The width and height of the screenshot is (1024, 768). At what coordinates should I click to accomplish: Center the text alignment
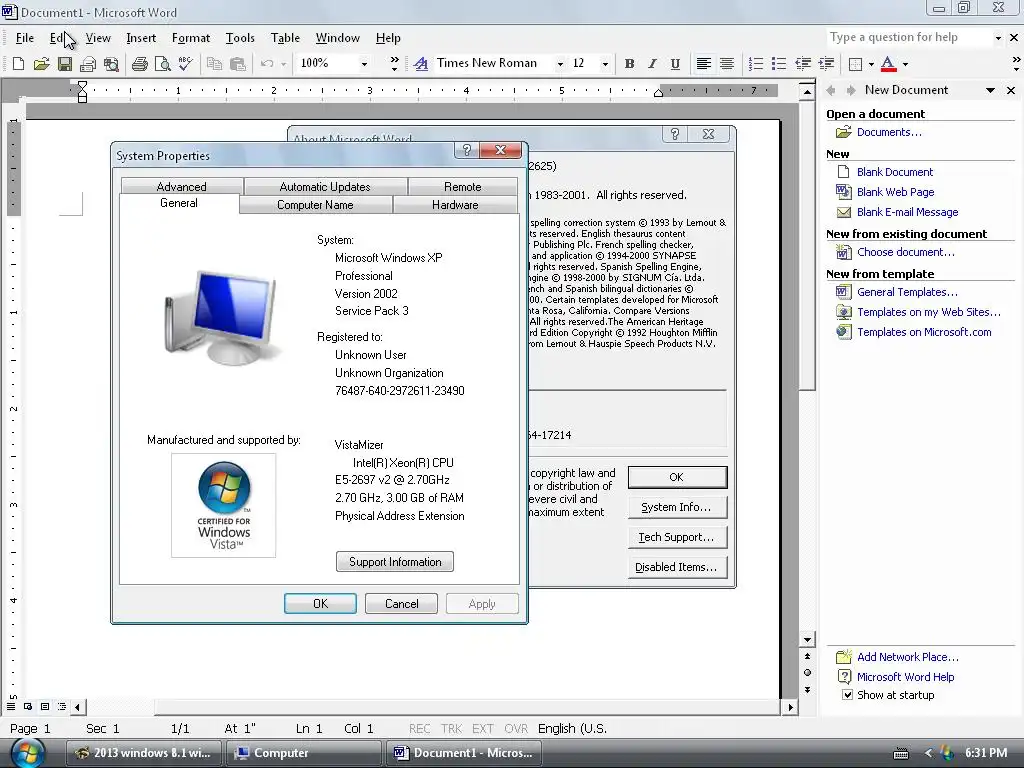727,63
